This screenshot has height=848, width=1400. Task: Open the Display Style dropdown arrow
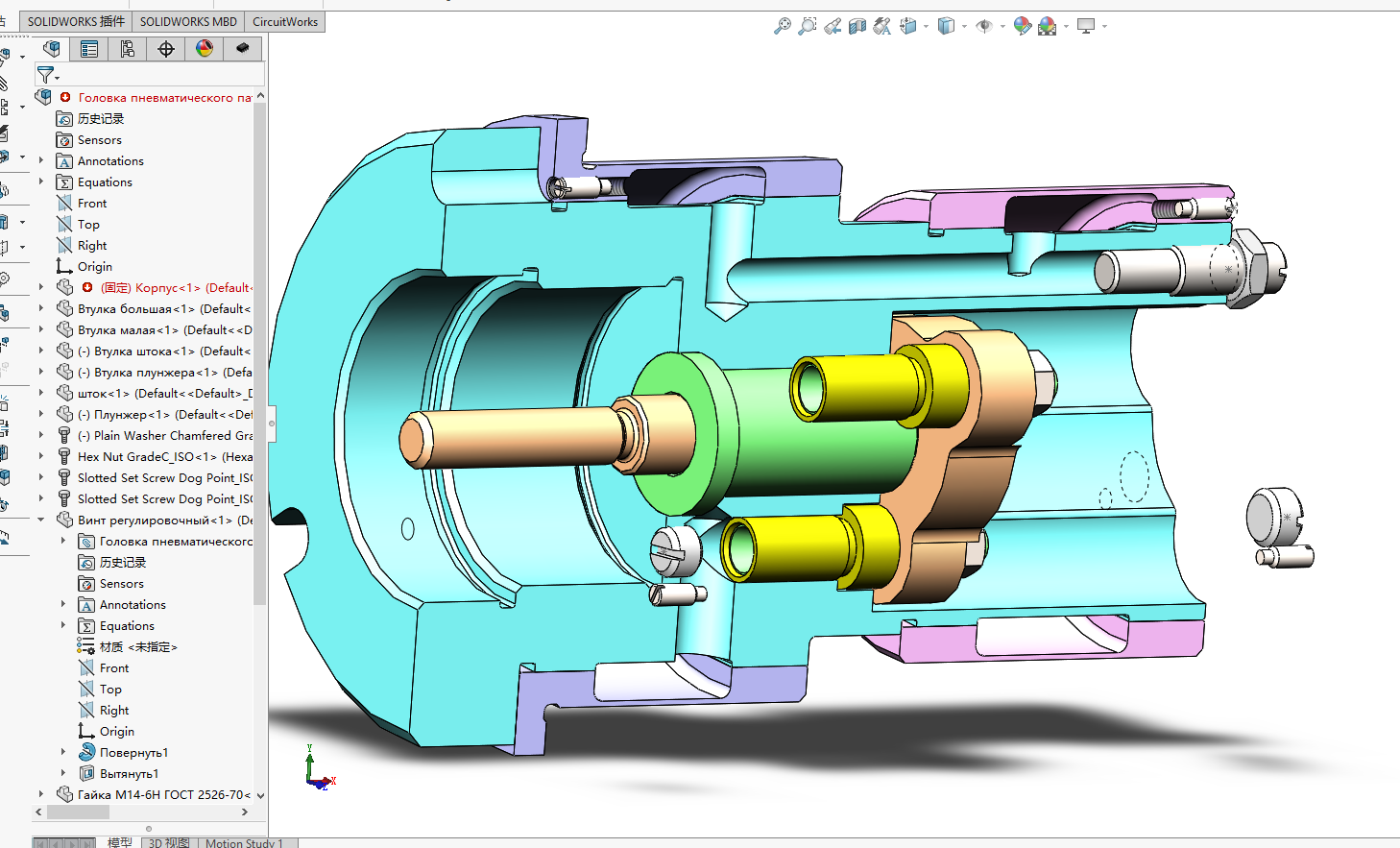964,27
